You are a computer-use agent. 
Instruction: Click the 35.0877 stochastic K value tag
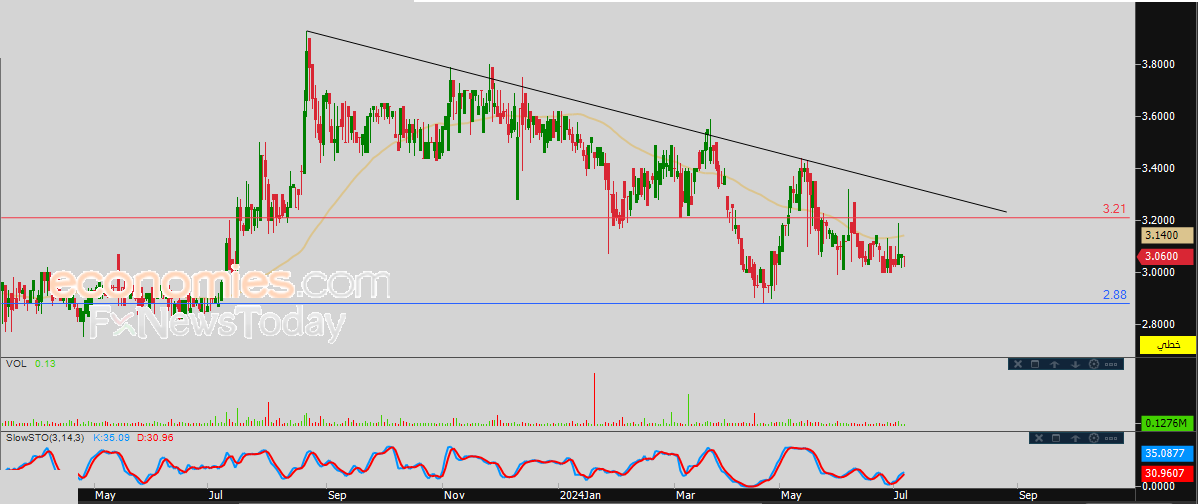1167,453
